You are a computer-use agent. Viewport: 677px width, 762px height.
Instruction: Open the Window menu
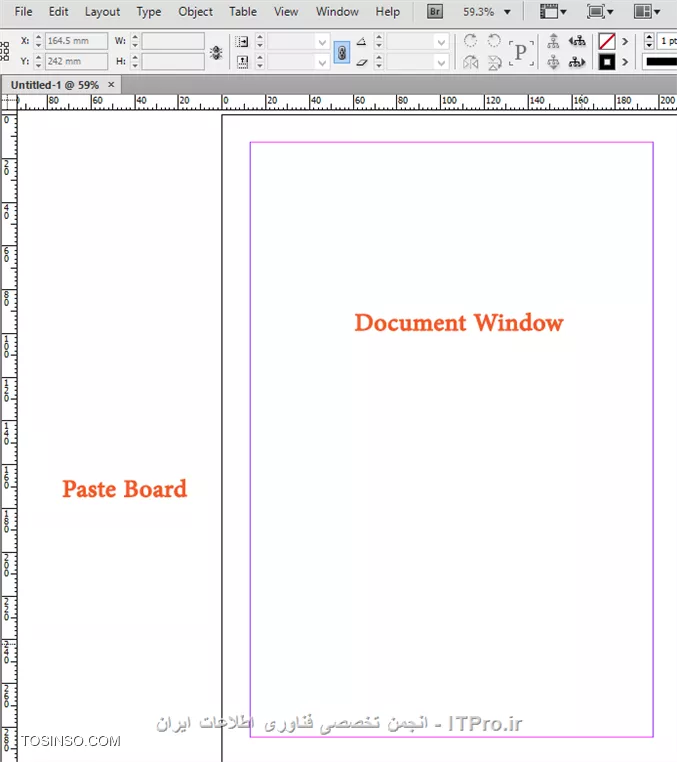pyautogui.click(x=337, y=12)
